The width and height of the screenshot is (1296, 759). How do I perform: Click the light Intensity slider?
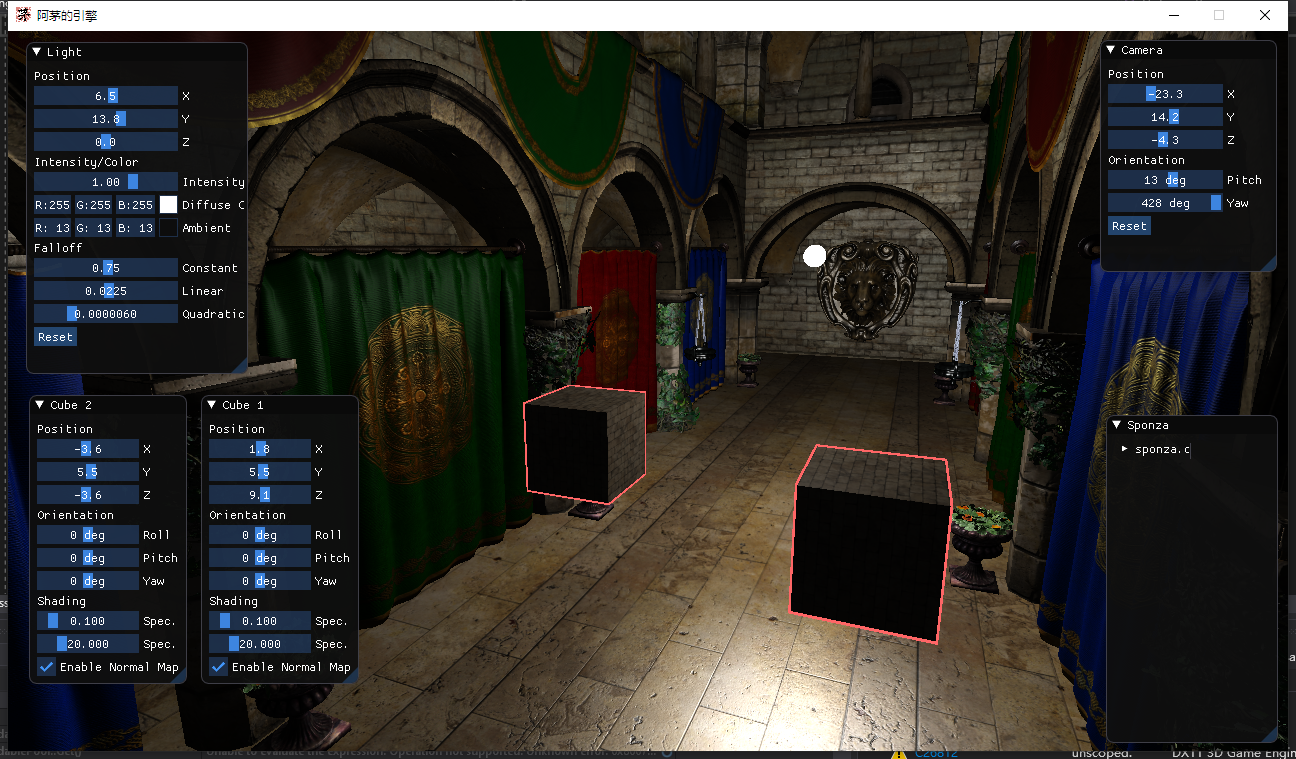tap(105, 182)
